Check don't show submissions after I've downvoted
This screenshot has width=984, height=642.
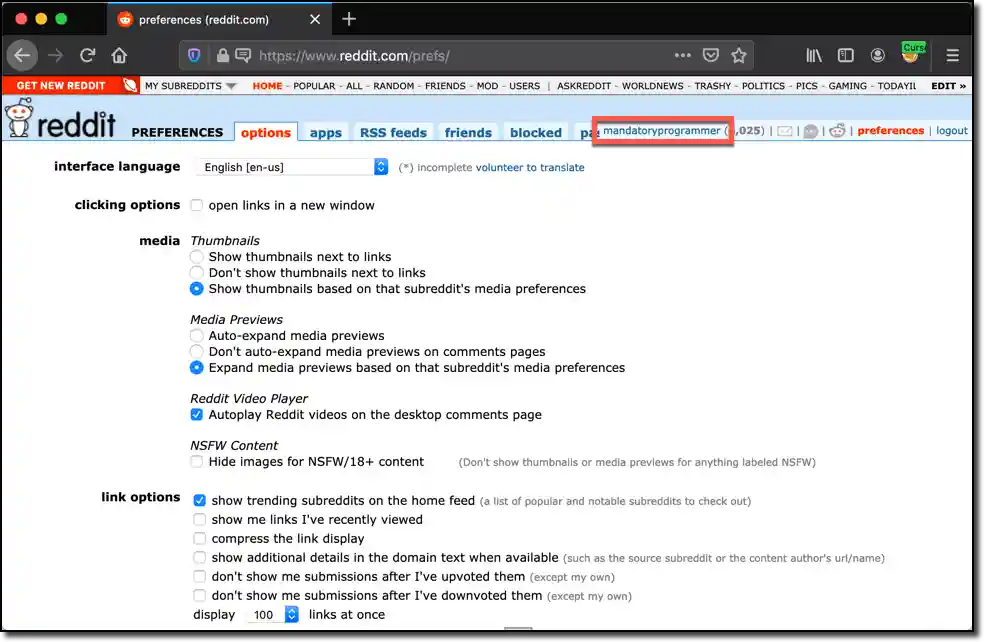coord(200,596)
